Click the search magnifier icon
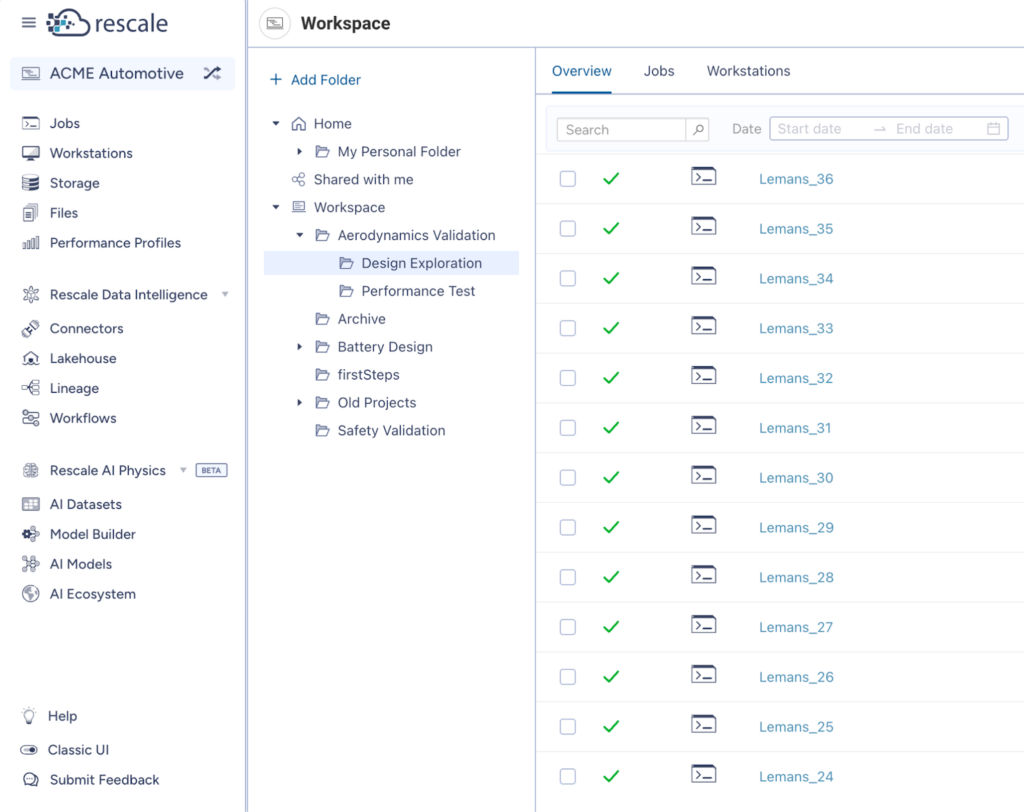The height and width of the screenshot is (812, 1024). click(x=698, y=129)
